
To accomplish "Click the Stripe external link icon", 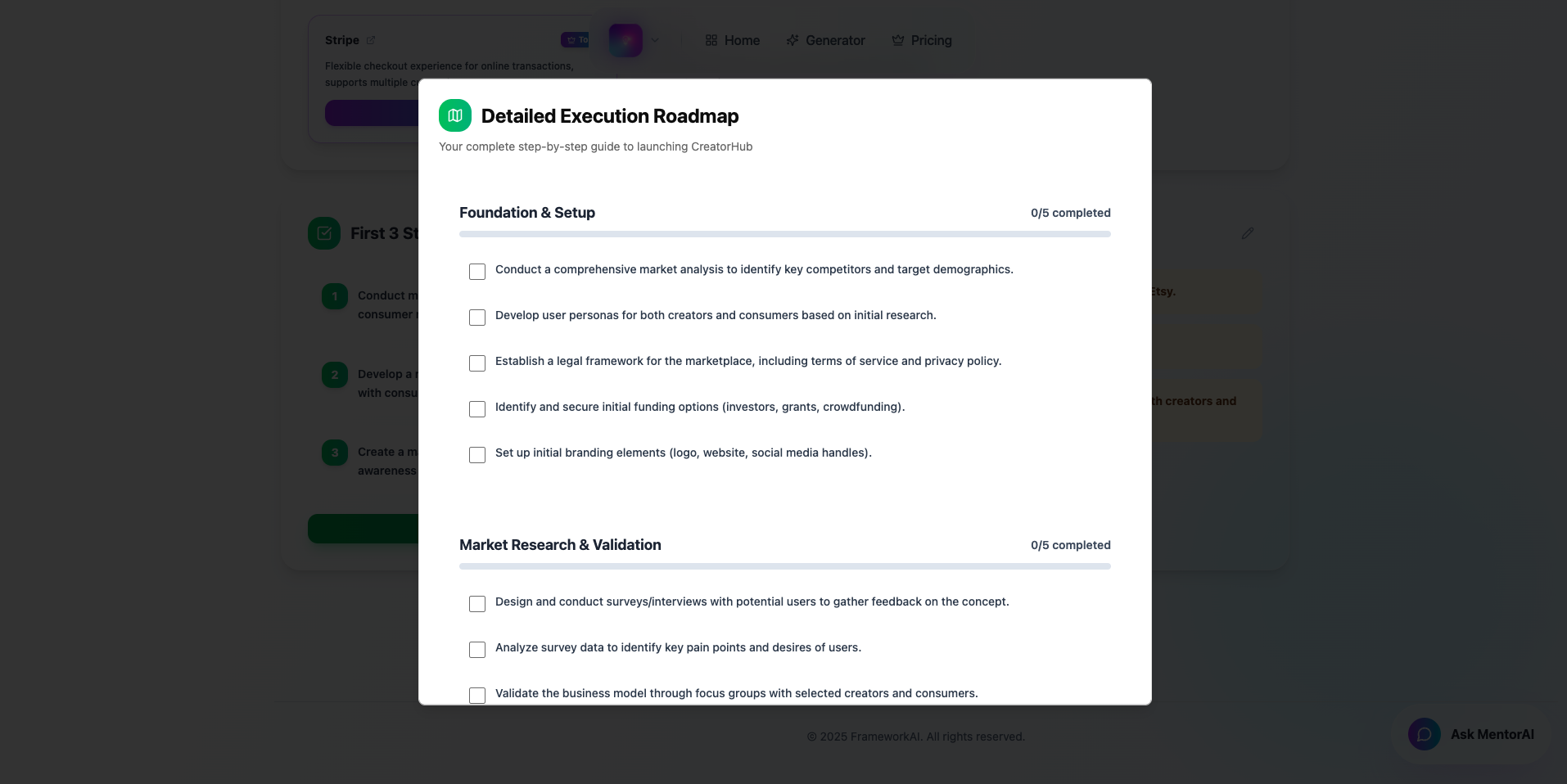I will pyautogui.click(x=371, y=40).
